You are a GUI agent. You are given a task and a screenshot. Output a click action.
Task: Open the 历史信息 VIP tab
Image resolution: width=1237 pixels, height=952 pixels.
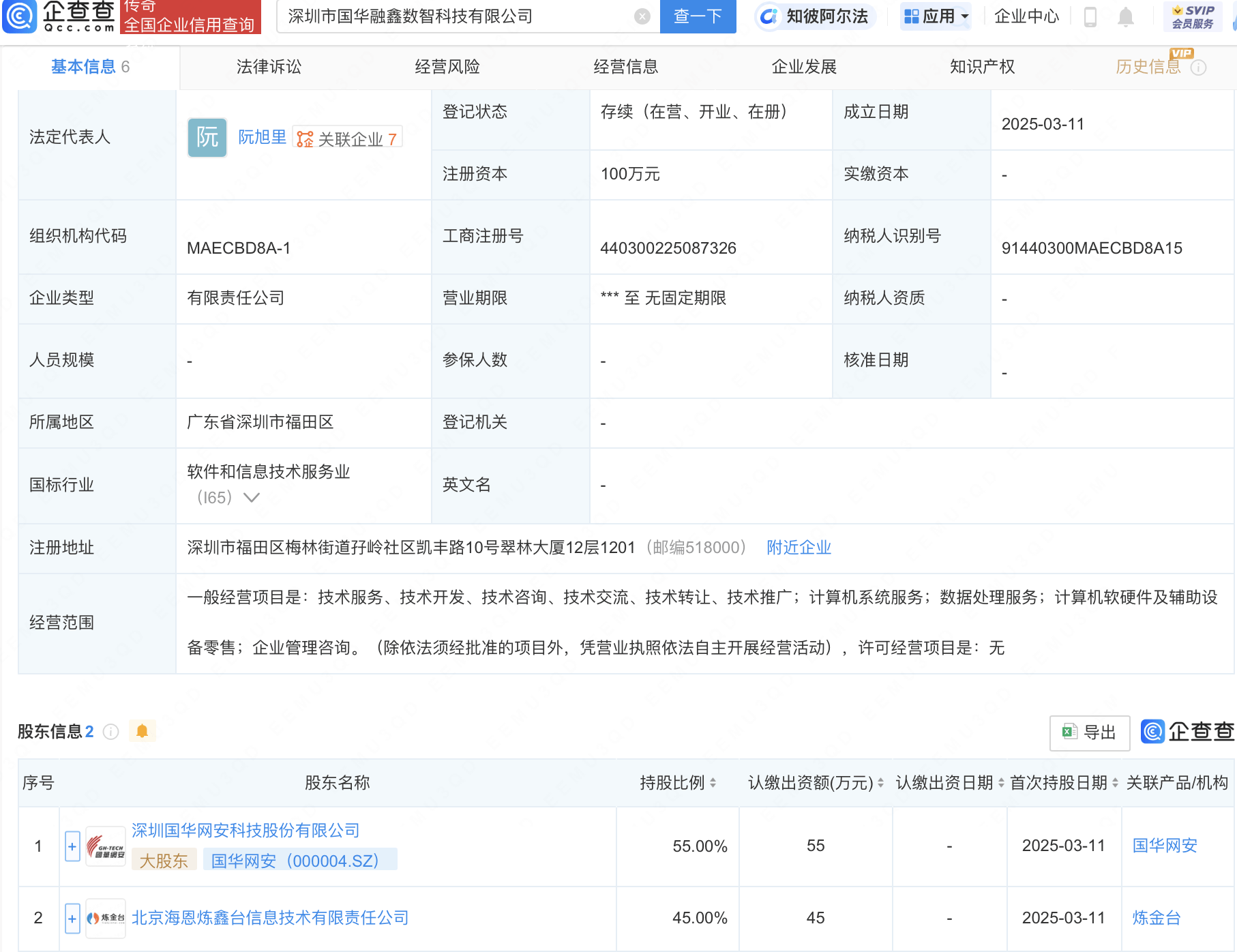click(1148, 67)
